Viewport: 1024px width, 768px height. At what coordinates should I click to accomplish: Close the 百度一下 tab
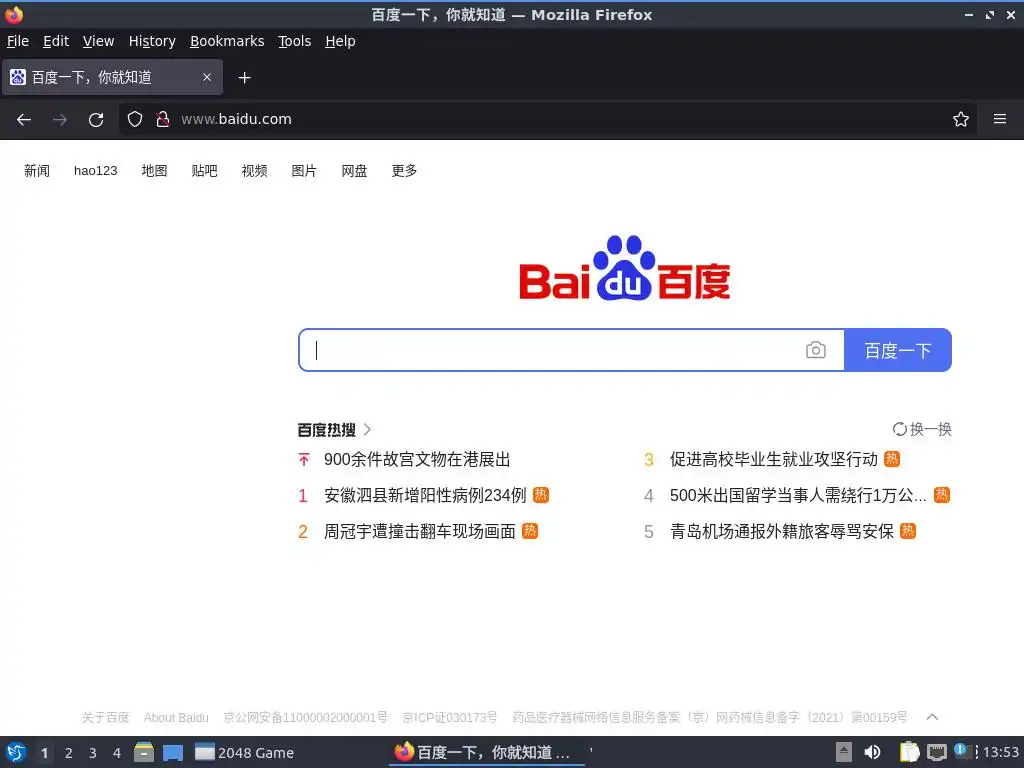pos(207,77)
